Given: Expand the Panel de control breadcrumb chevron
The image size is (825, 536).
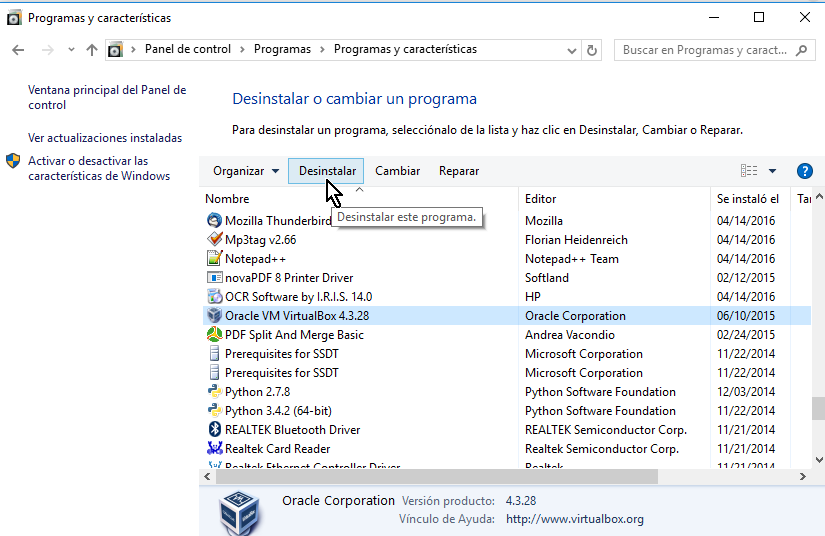Looking at the screenshot, I should (242, 49).
